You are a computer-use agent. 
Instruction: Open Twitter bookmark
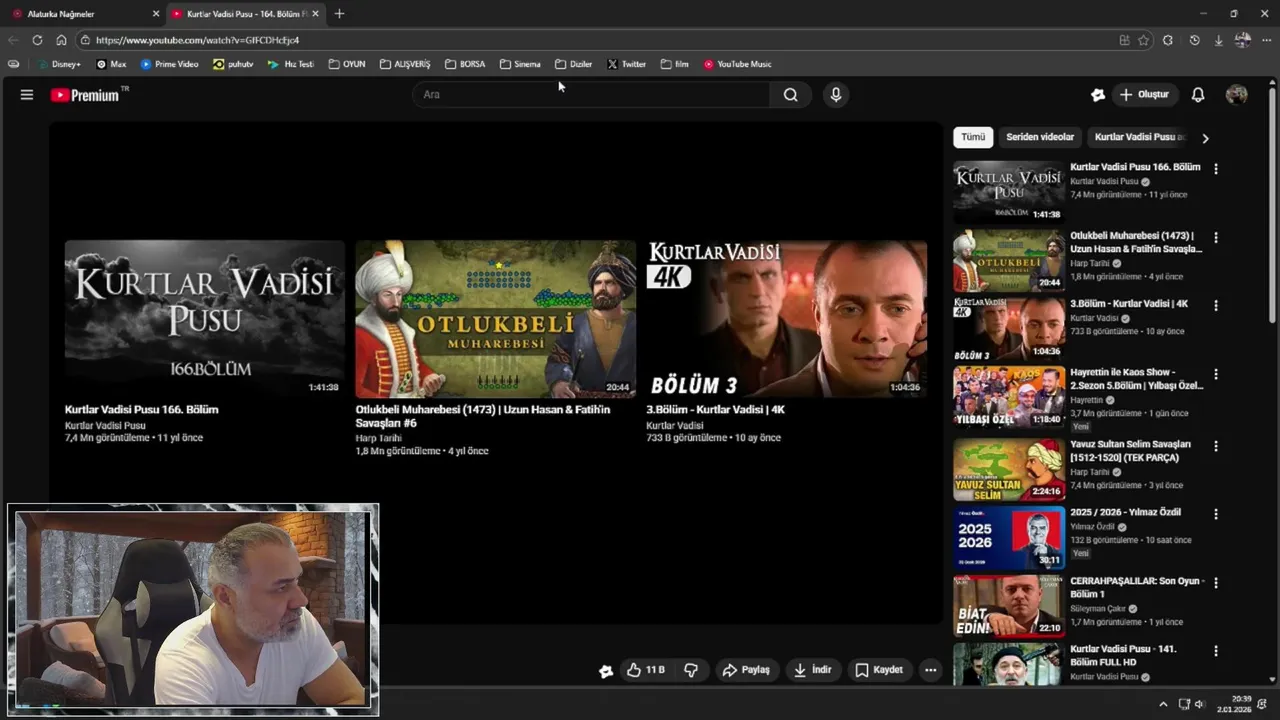pos(627,64)
